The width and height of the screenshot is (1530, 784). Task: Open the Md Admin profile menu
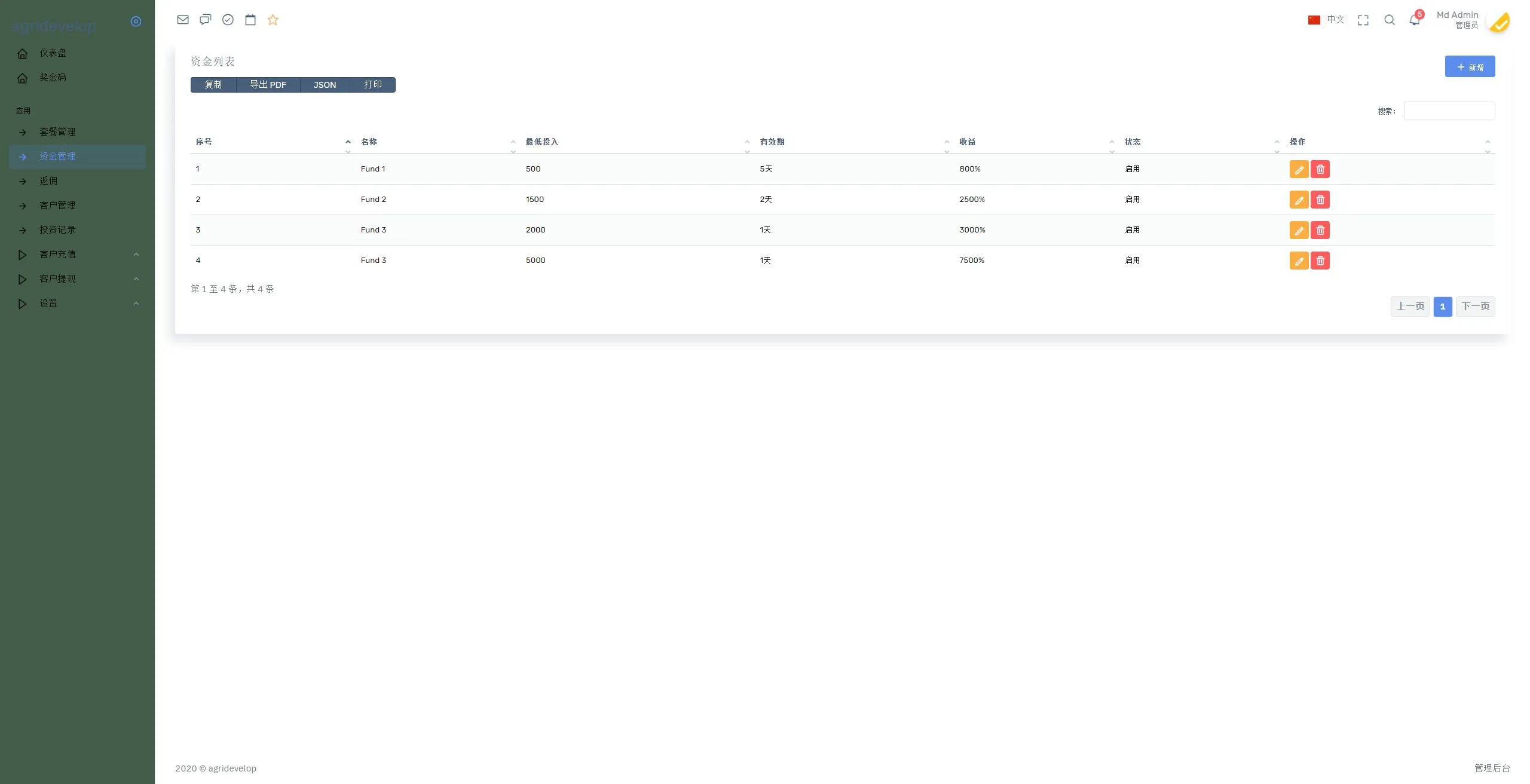coord(1473,20)
